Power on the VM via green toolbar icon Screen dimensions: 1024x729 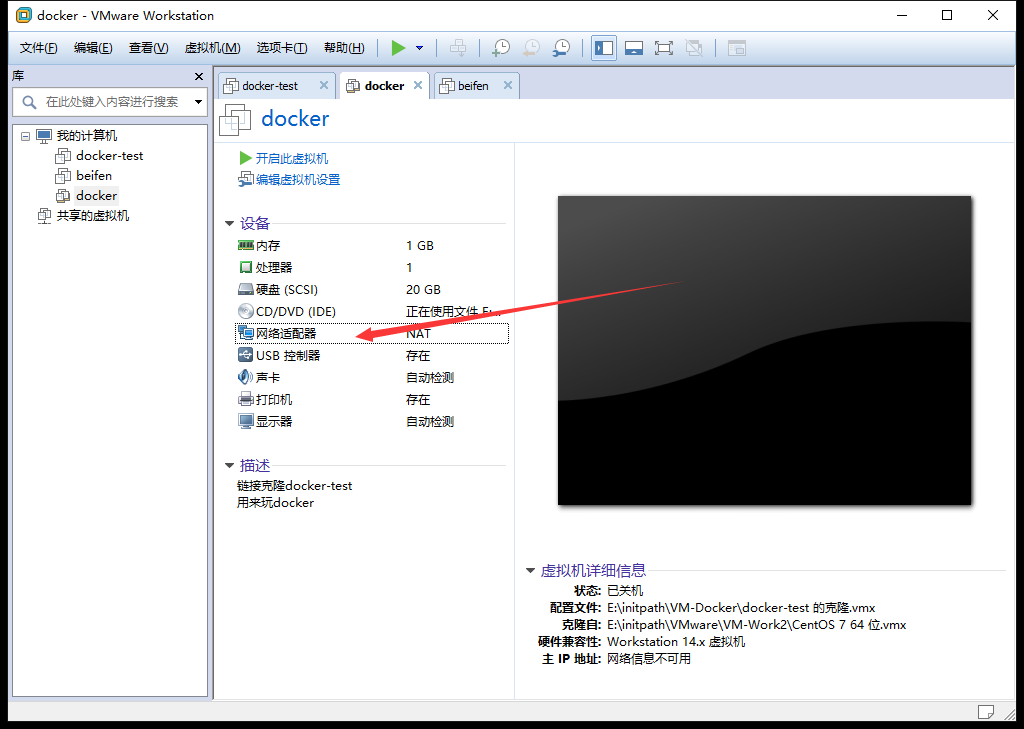397,47
